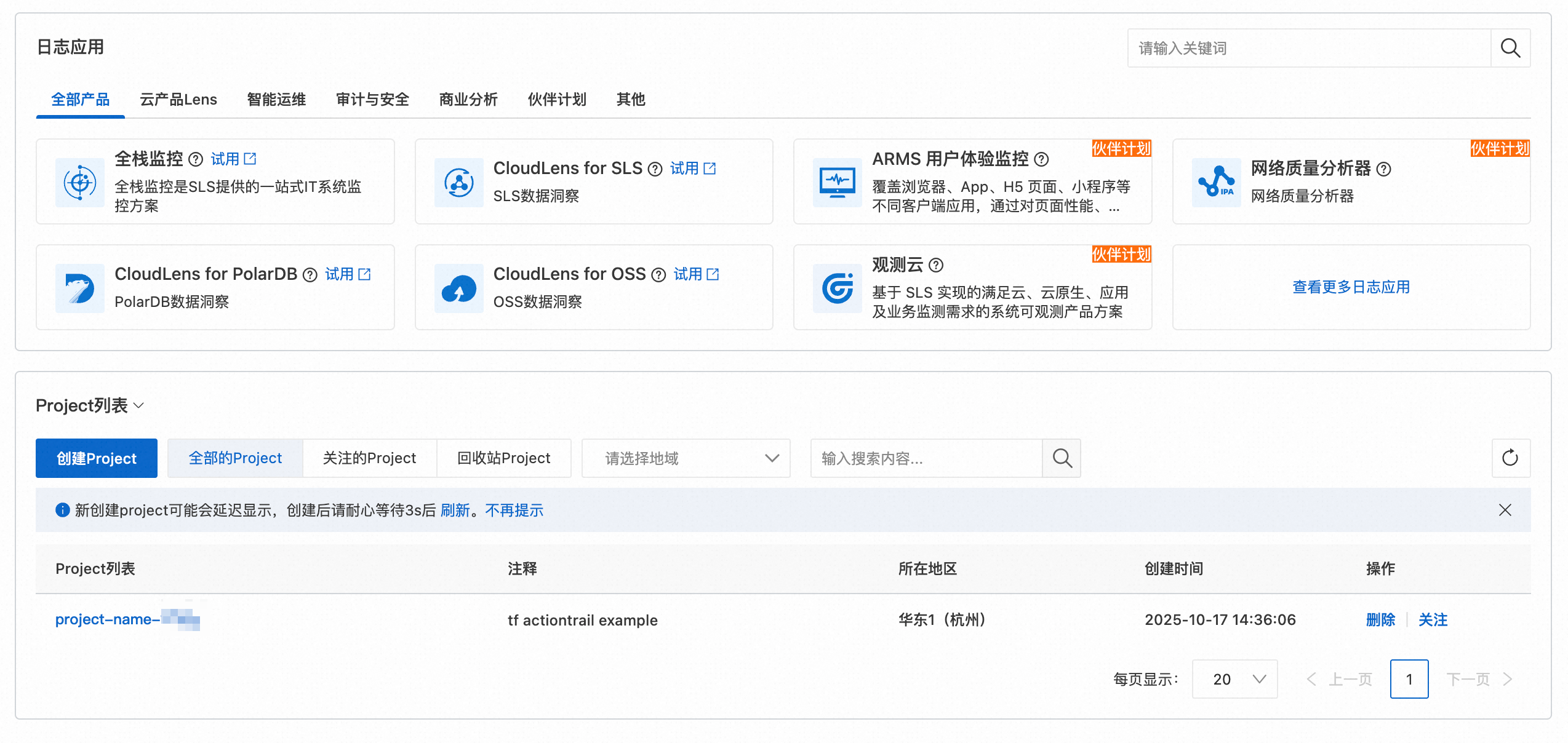Open 查看更多日志应用 link
This screenshot has height=743, width=1568.
[1351, 287]
